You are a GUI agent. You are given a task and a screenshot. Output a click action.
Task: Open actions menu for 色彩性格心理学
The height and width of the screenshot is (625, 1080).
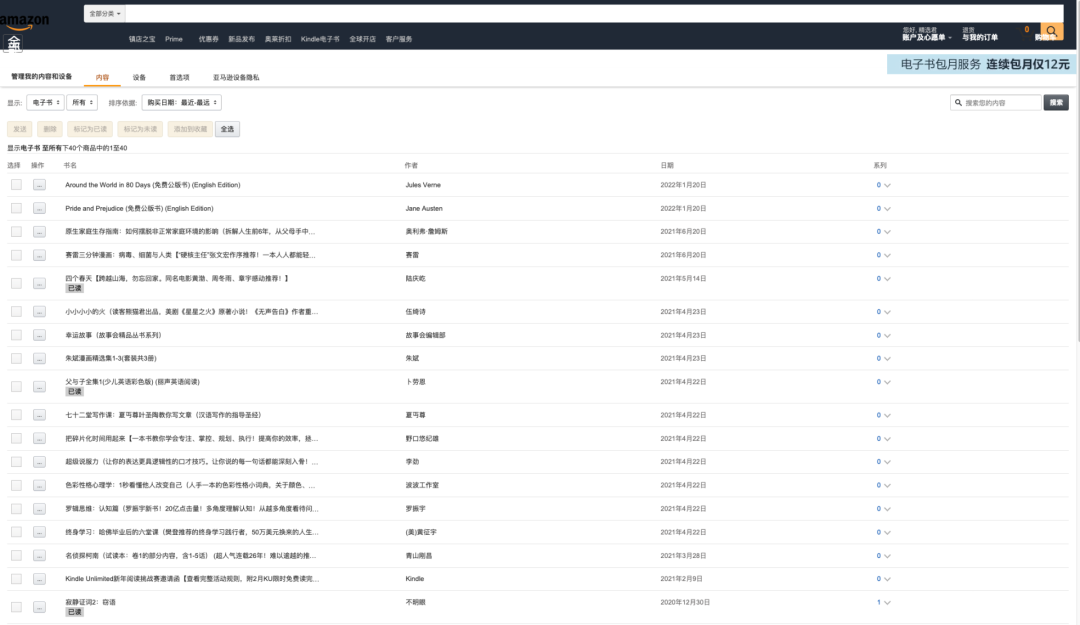coord(39,485)
